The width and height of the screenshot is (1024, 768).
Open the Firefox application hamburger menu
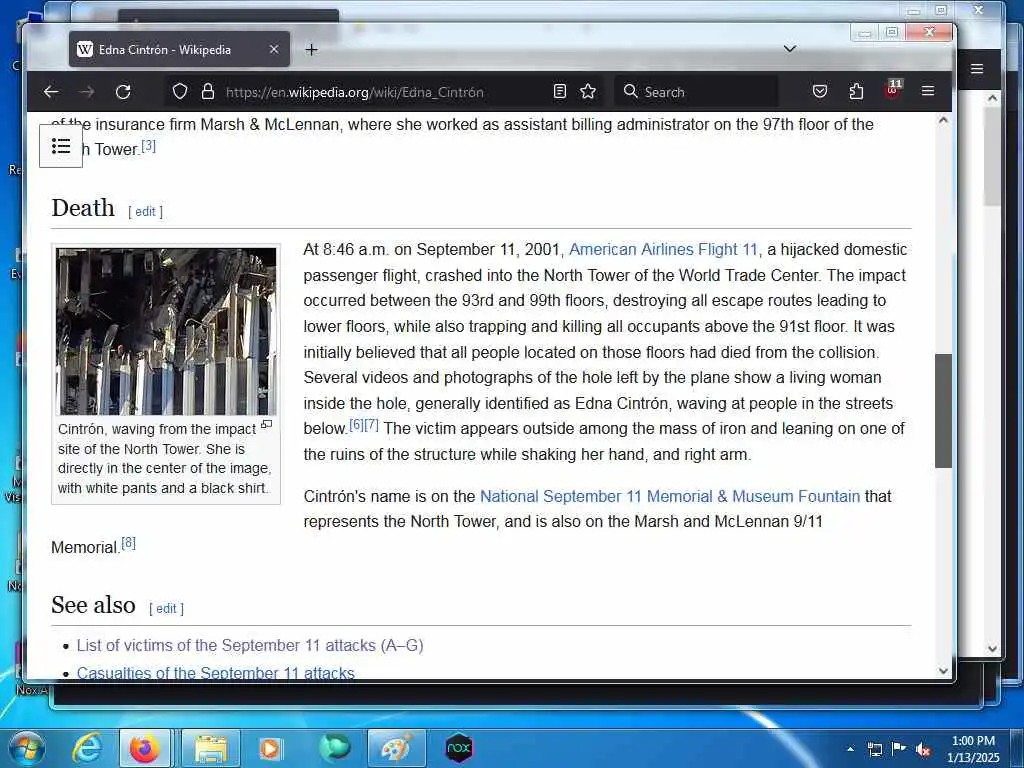928,91
